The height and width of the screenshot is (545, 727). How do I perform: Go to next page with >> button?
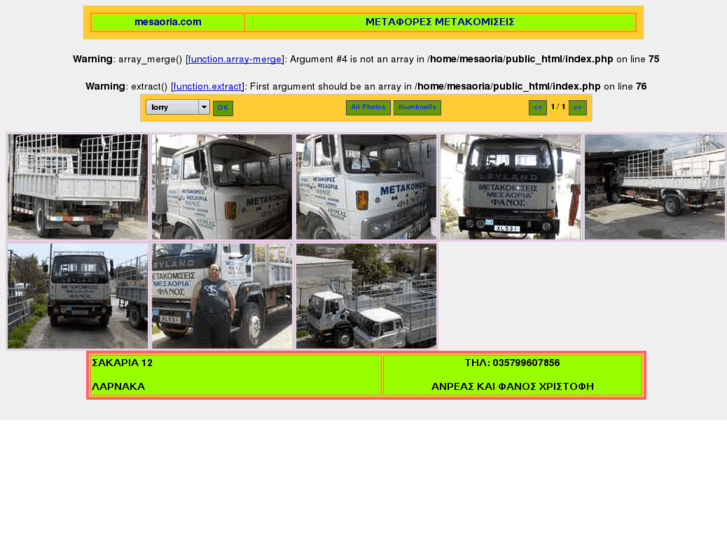[578, 108]
